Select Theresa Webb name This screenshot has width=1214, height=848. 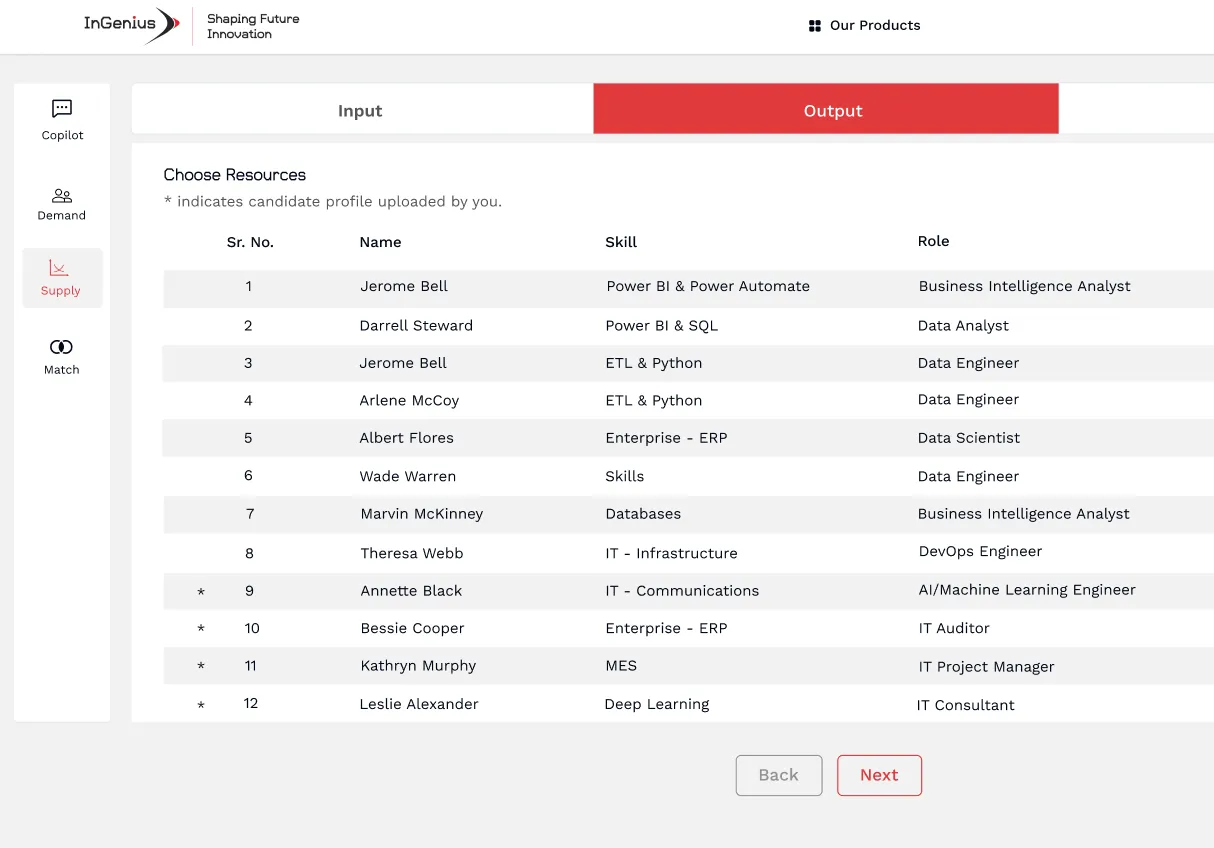click(x=412, y=553)
